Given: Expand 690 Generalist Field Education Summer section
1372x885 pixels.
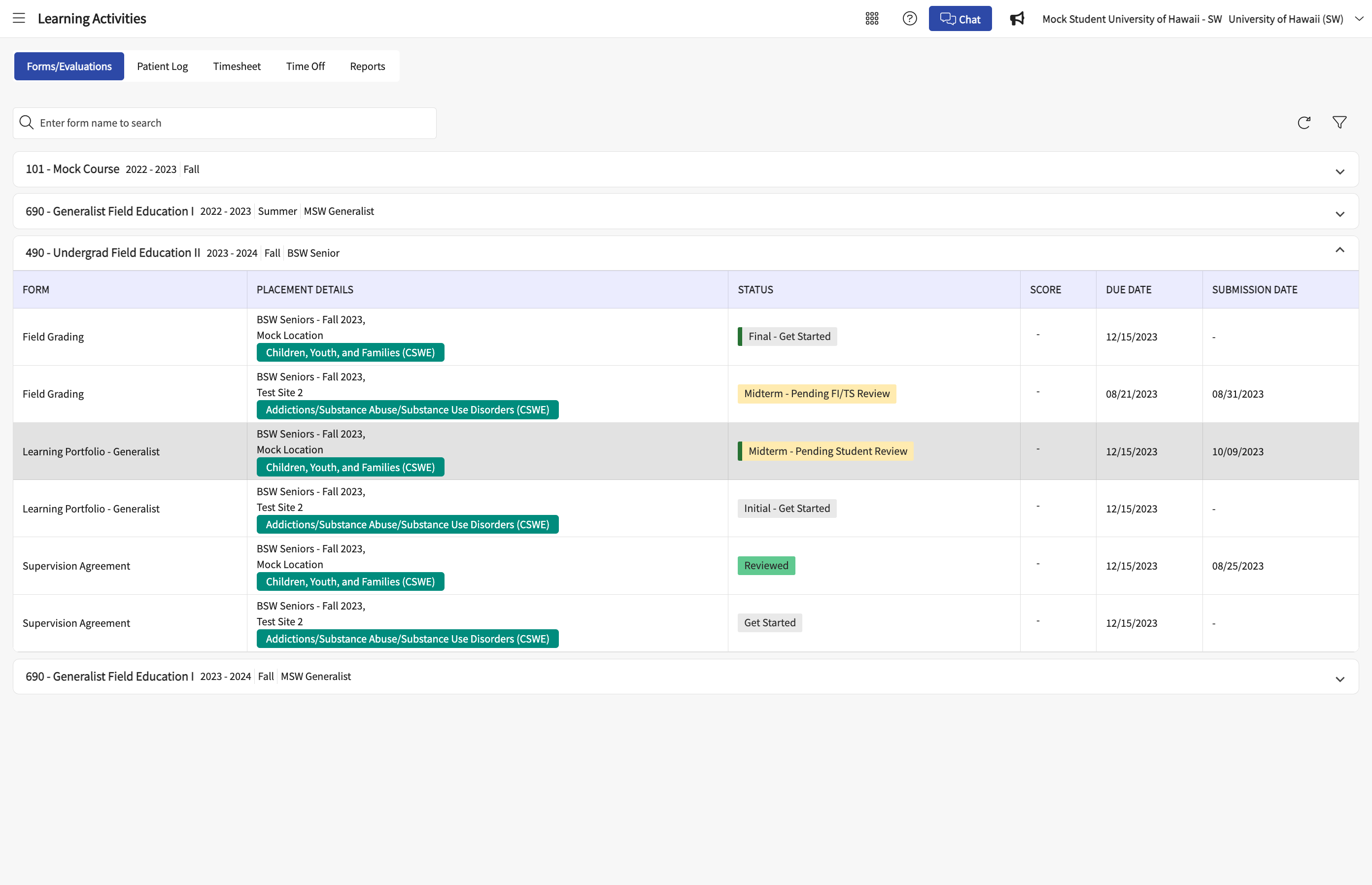Looking at the screenshot, I should coord(1340,214).
